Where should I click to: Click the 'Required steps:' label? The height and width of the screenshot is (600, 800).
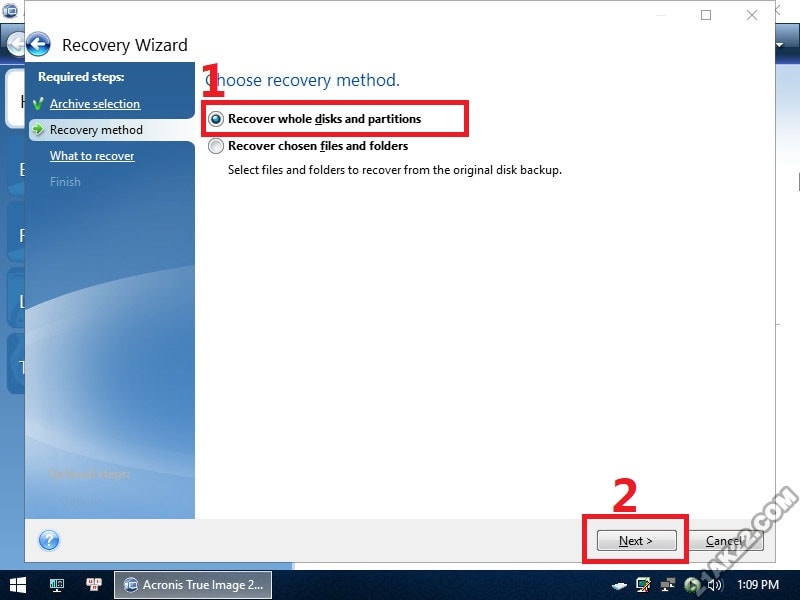click(81, 77)
